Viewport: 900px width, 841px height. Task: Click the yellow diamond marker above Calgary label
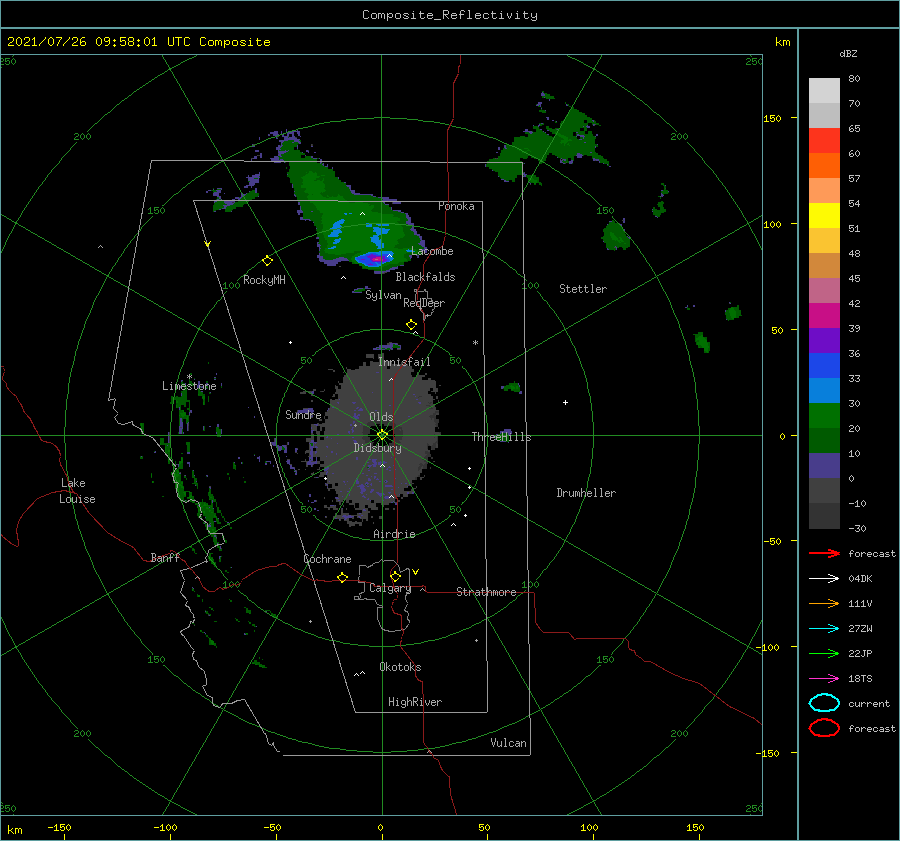click(x=395, y=576)
